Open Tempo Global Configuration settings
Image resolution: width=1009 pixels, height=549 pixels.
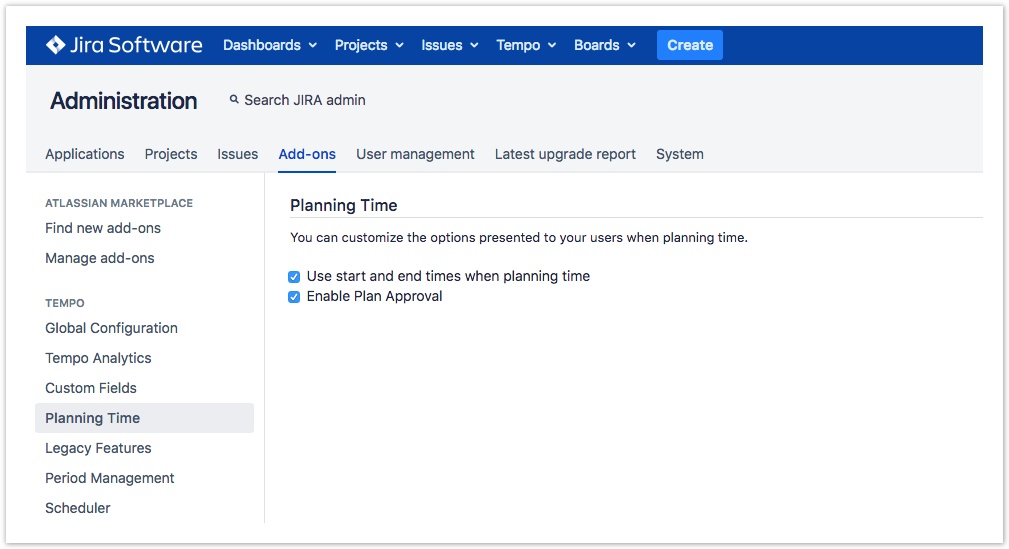(111, 328)
